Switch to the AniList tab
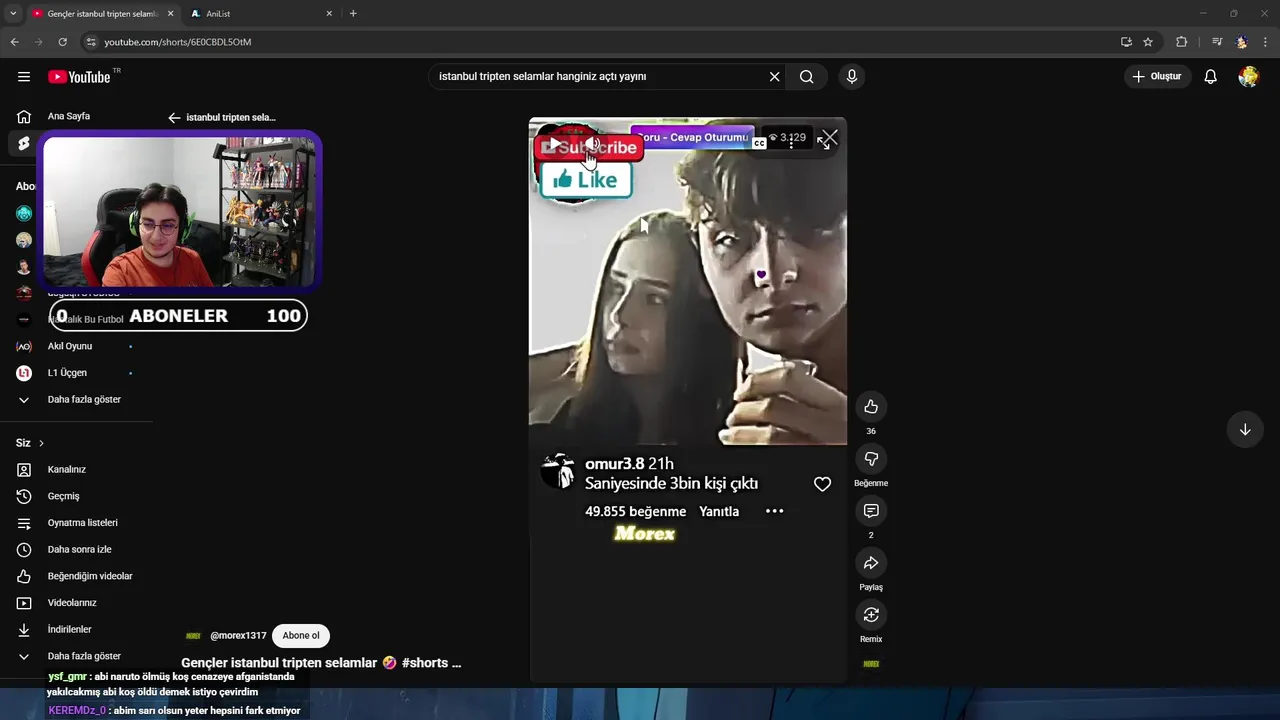The image size is (1280, 720). [x=262, y=13]
